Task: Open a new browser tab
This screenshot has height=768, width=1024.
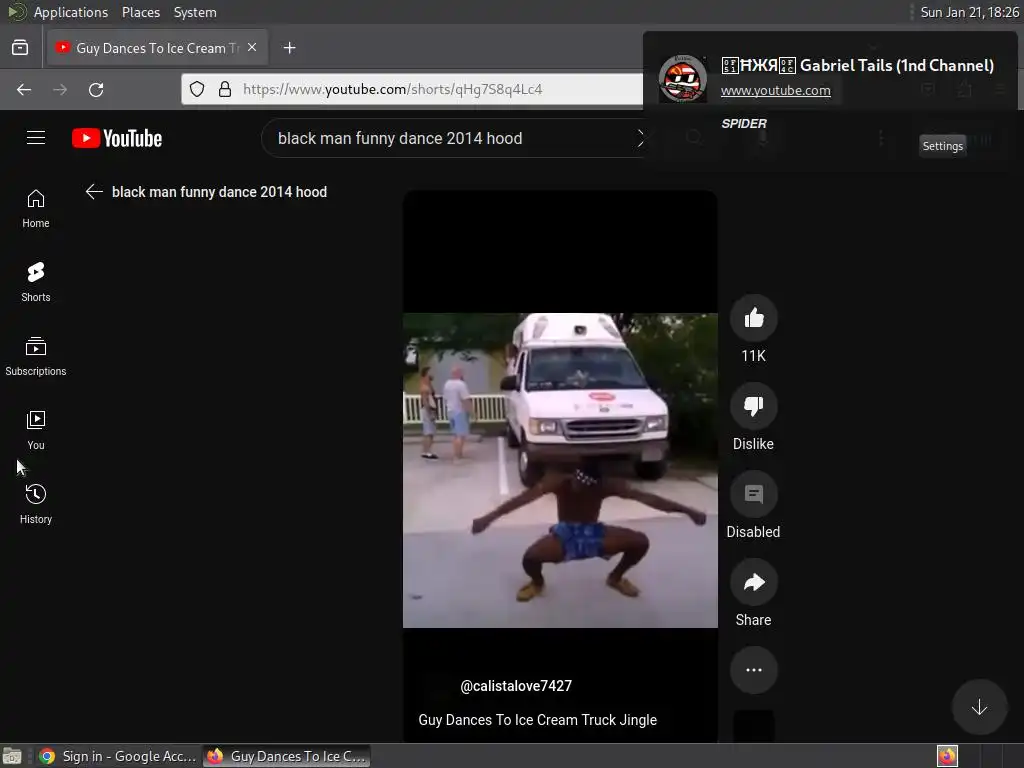Action: pos(289,48)
